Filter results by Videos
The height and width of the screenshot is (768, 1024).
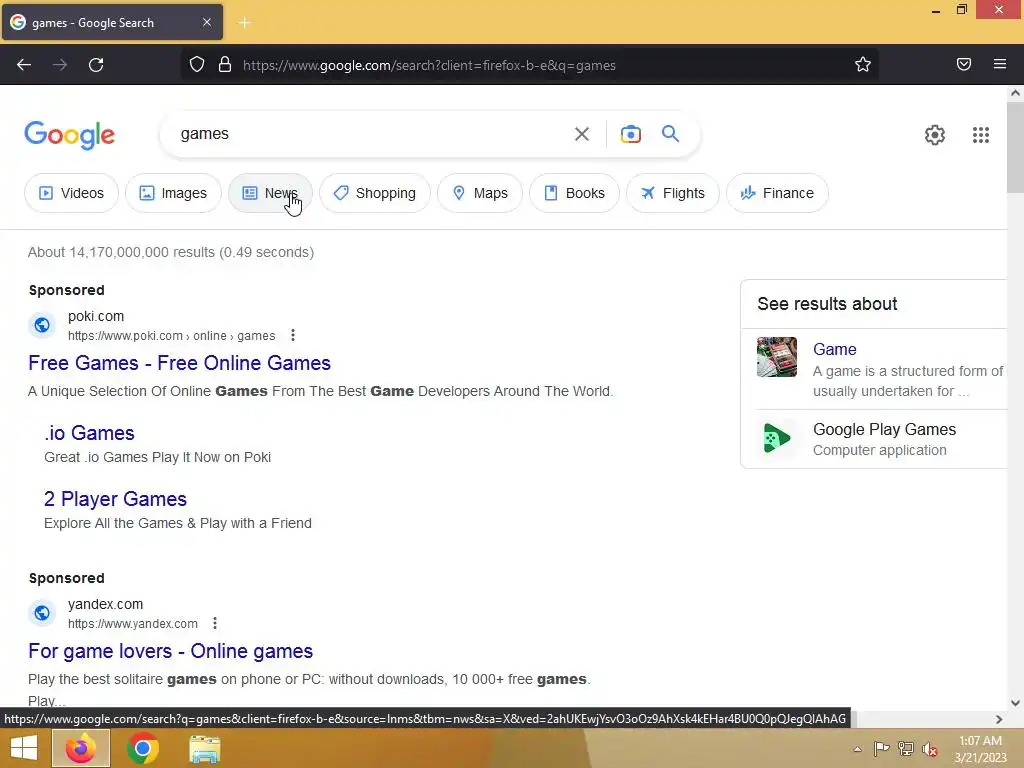point(71,193)
